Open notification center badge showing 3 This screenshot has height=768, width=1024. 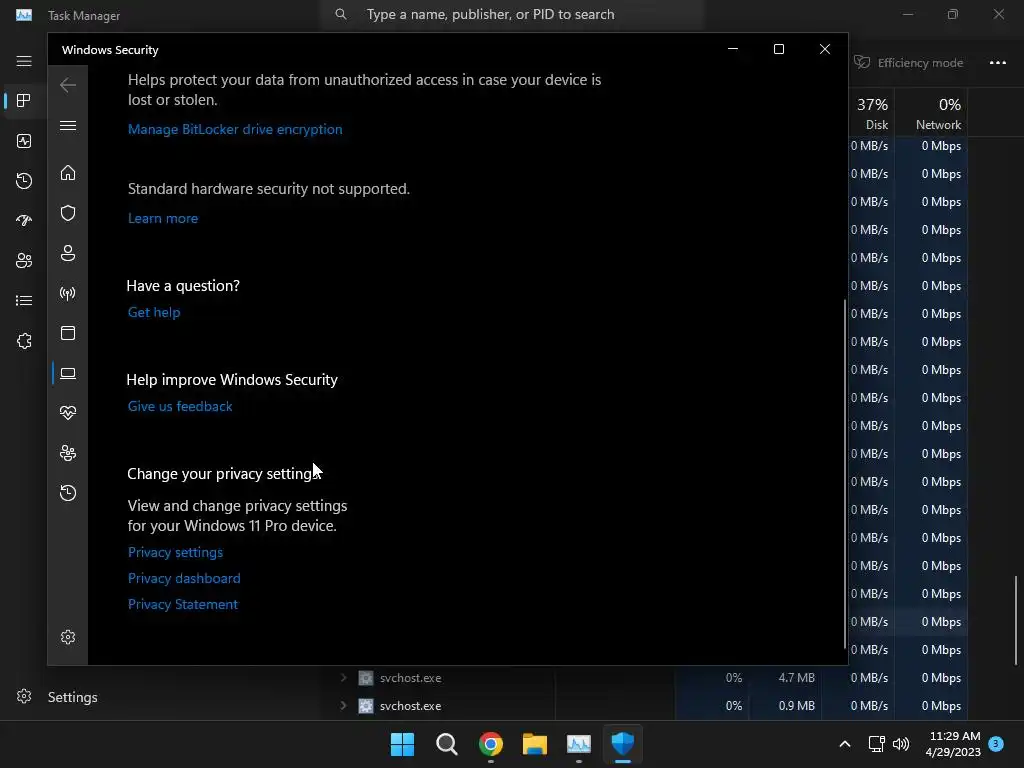(996, 744)
